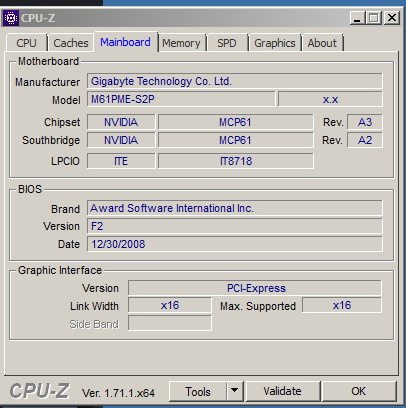The height and width of the screenshot is (408, 406).
Task: Click the BIOS date 12/30/2008 field
Action: point(235,244)
